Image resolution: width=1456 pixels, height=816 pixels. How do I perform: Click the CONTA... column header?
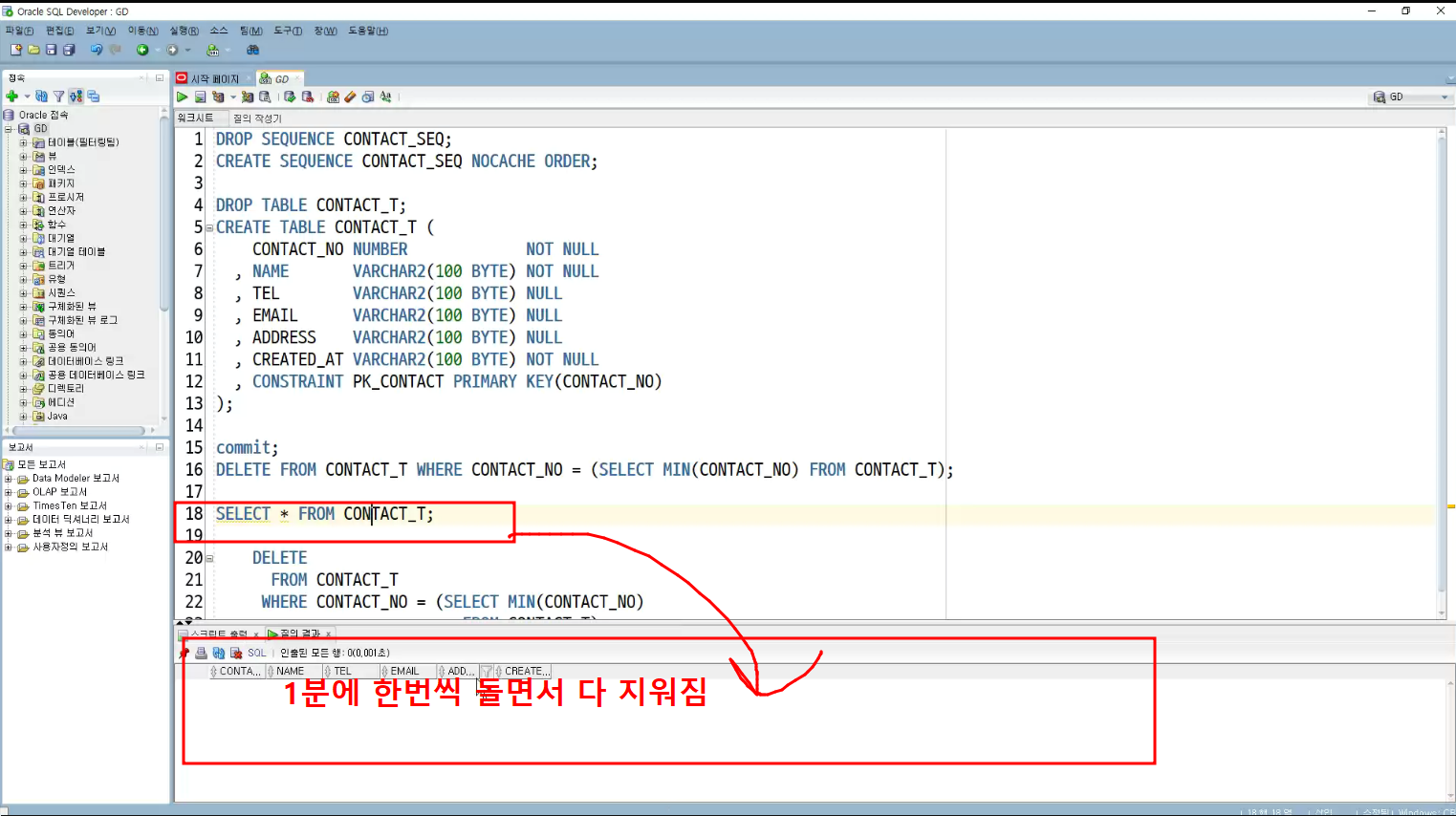[237, 672]
